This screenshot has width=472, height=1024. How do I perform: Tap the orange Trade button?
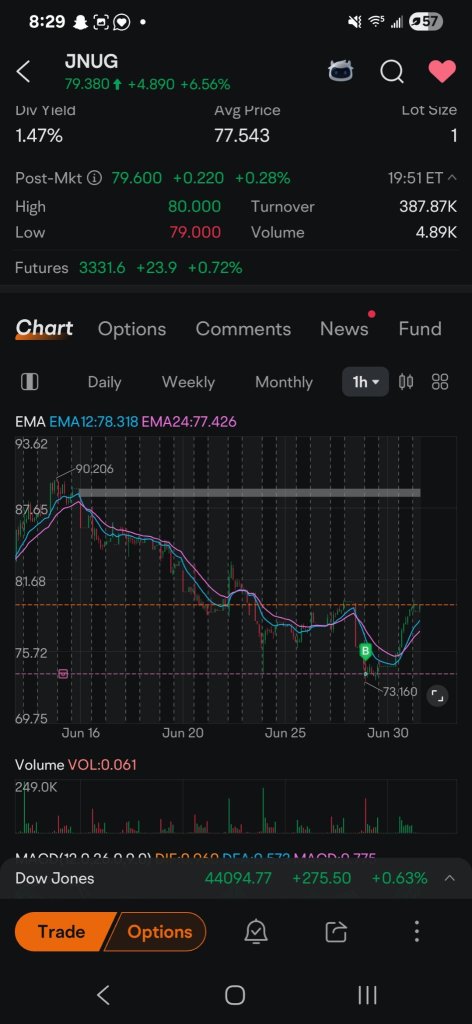click(61, 931)
